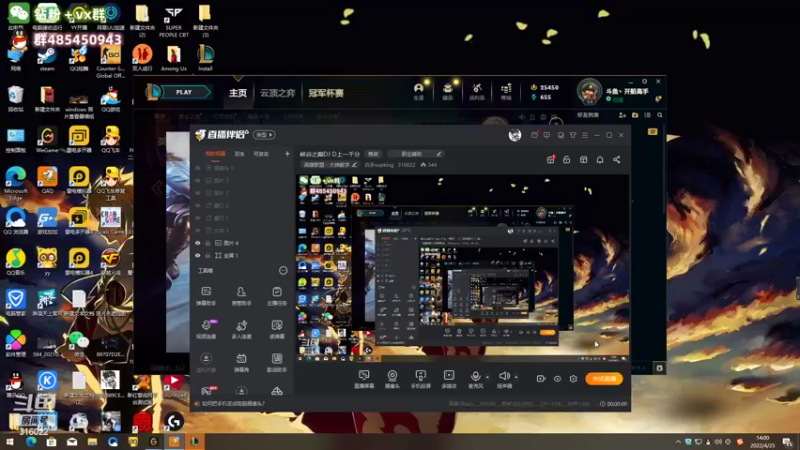Switch to the 我的场景 scene tab
This screenshot has height=450, width=800.
coord(215,154)
